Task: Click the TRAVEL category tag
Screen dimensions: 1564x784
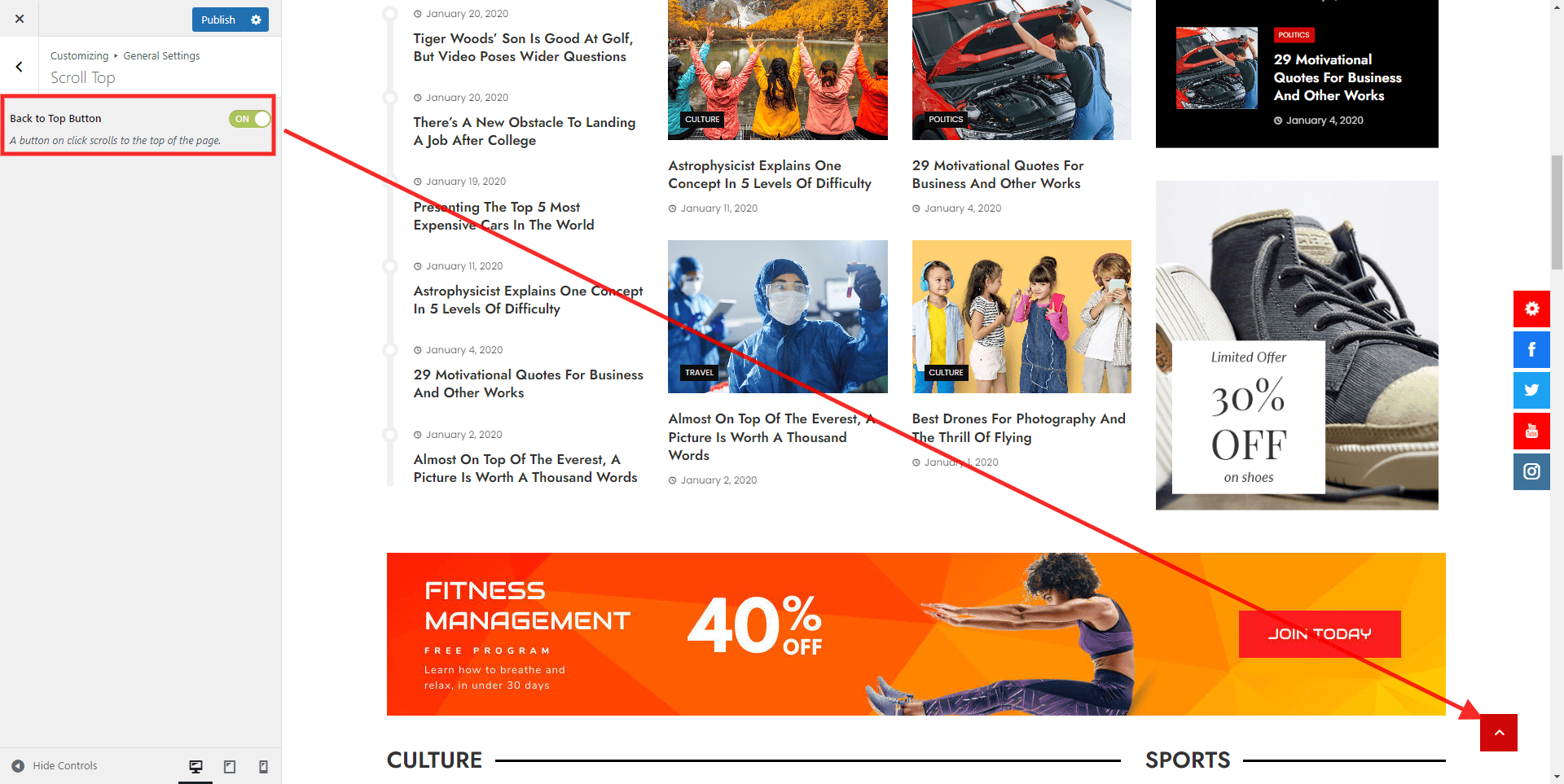Action: pos(699,373)
